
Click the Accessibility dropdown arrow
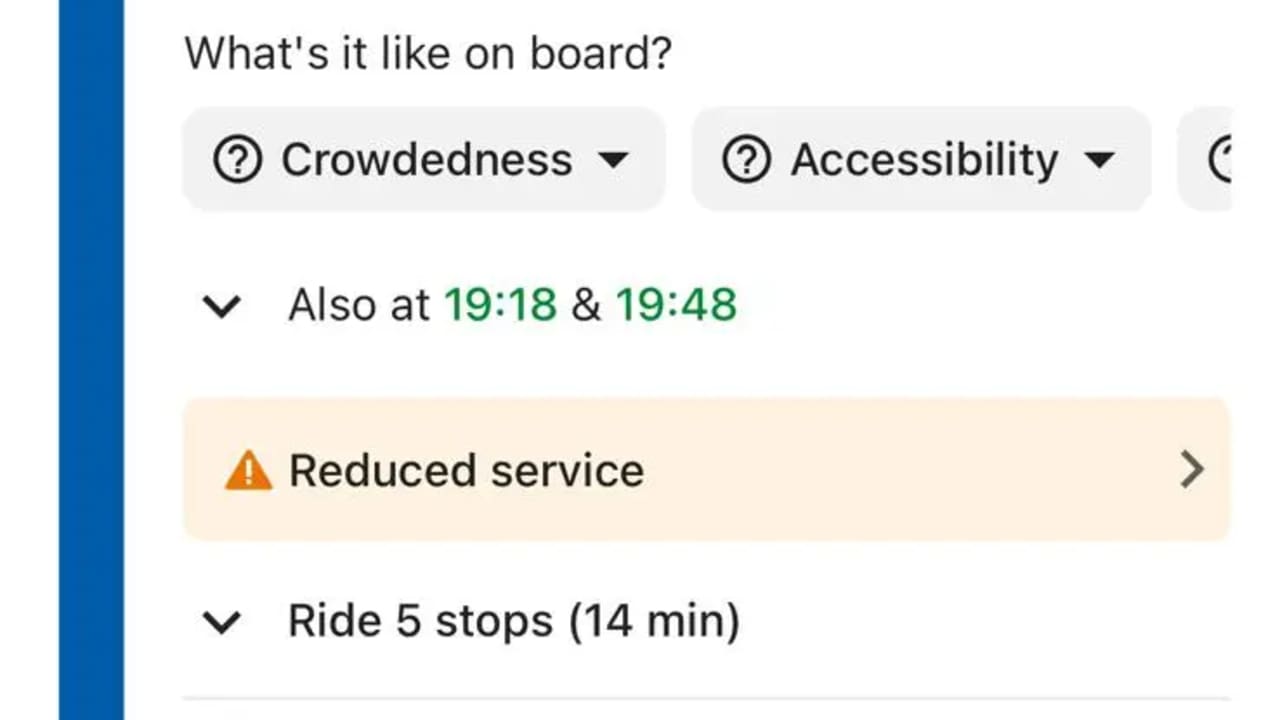click(1098, 160)
